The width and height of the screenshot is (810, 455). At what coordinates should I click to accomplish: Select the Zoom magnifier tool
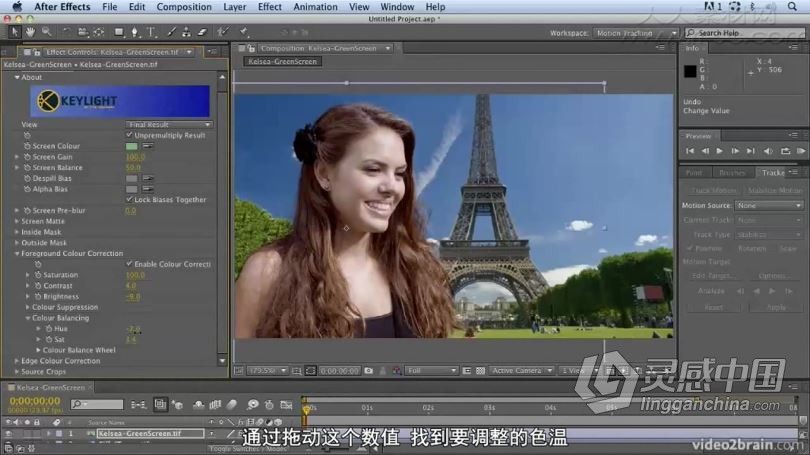[46, 32]
